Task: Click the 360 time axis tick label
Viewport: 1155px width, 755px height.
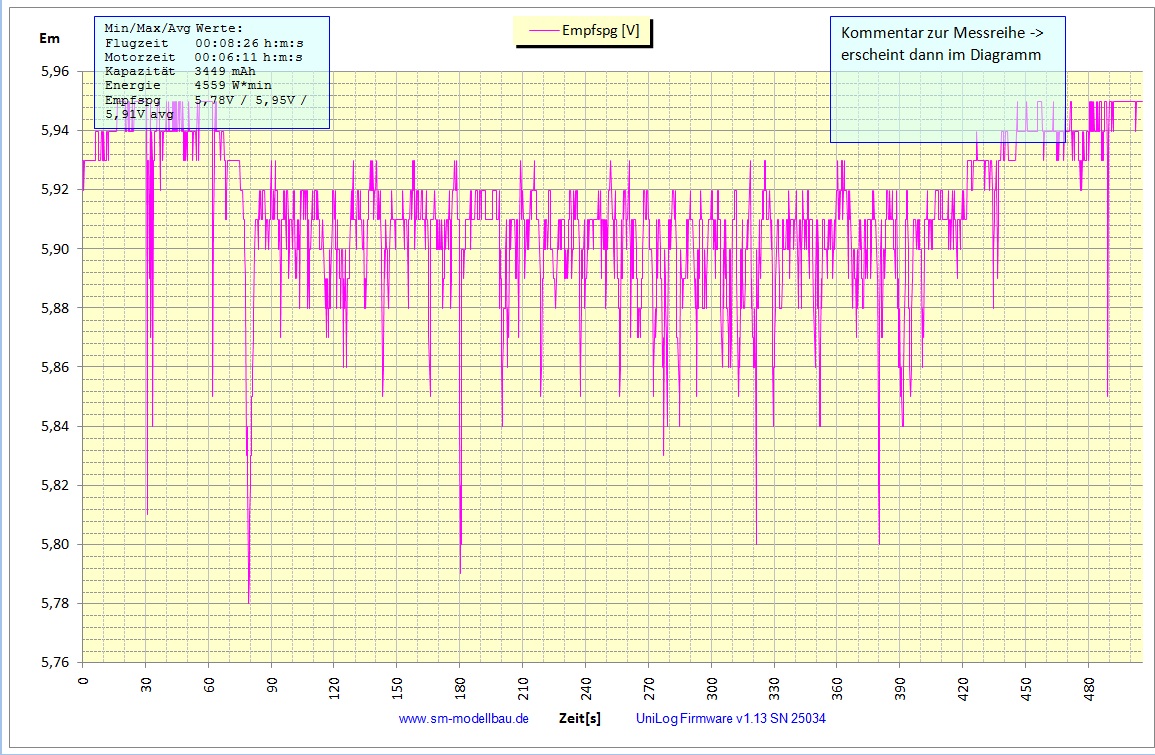Action: tap(838, 687)
